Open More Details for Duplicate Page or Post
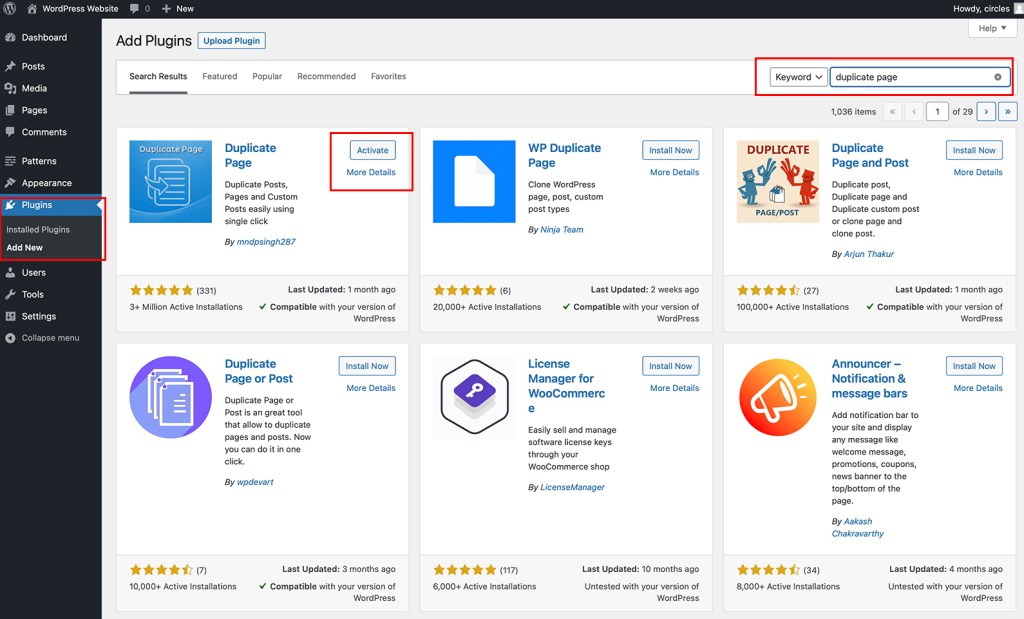 click(x=371, y=388)
